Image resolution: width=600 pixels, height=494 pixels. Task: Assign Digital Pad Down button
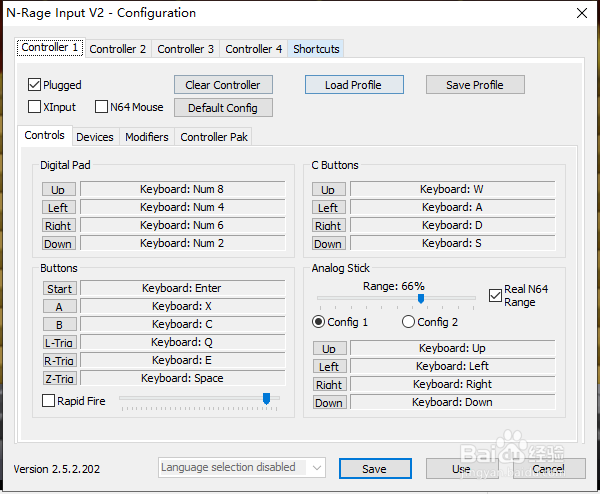tap(59, 243)
